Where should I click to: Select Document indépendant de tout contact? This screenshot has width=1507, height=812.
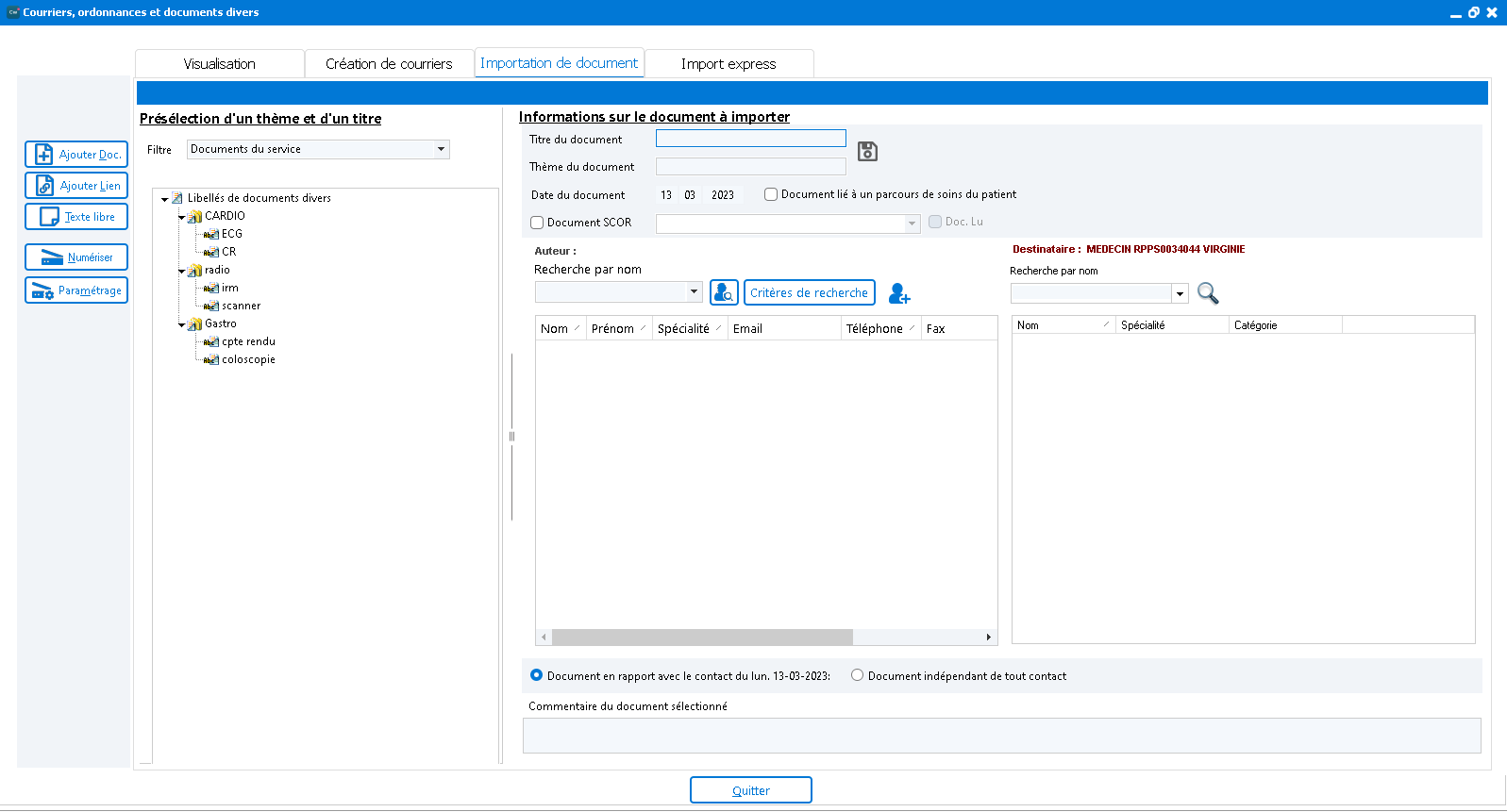click(x=857, y=675)
